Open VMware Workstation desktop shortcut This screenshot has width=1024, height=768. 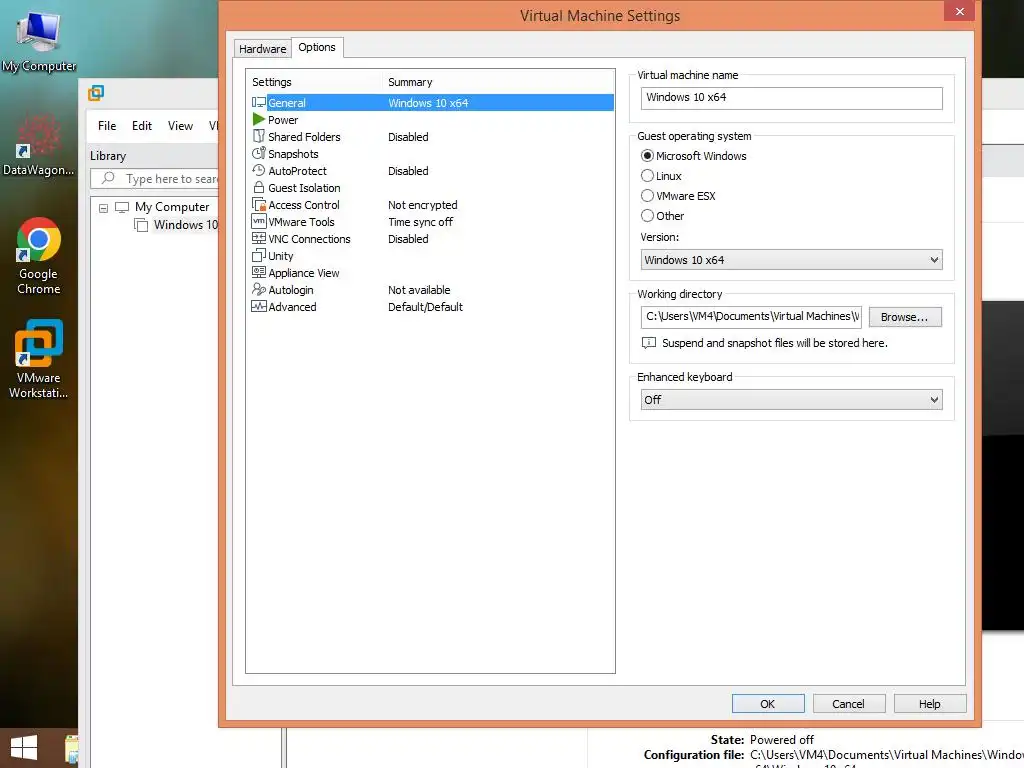click(x=39, y=359)
